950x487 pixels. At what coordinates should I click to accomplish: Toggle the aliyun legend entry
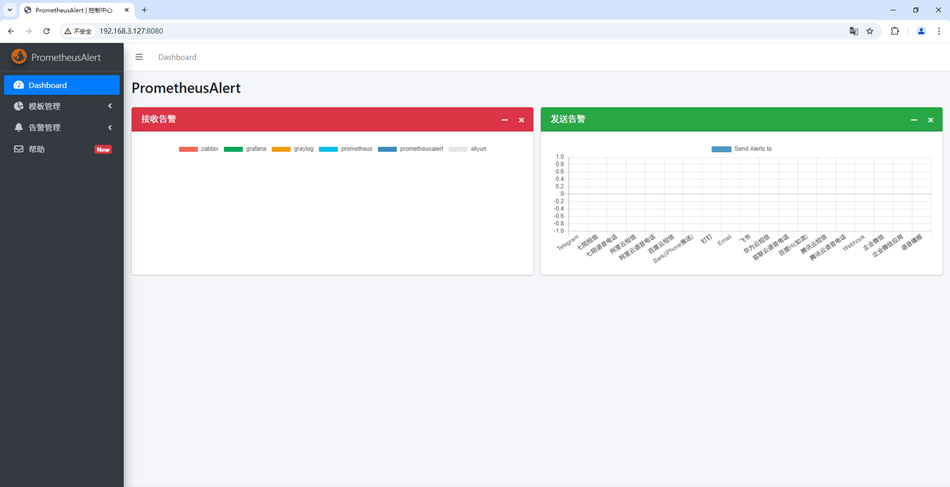(468, 149)
